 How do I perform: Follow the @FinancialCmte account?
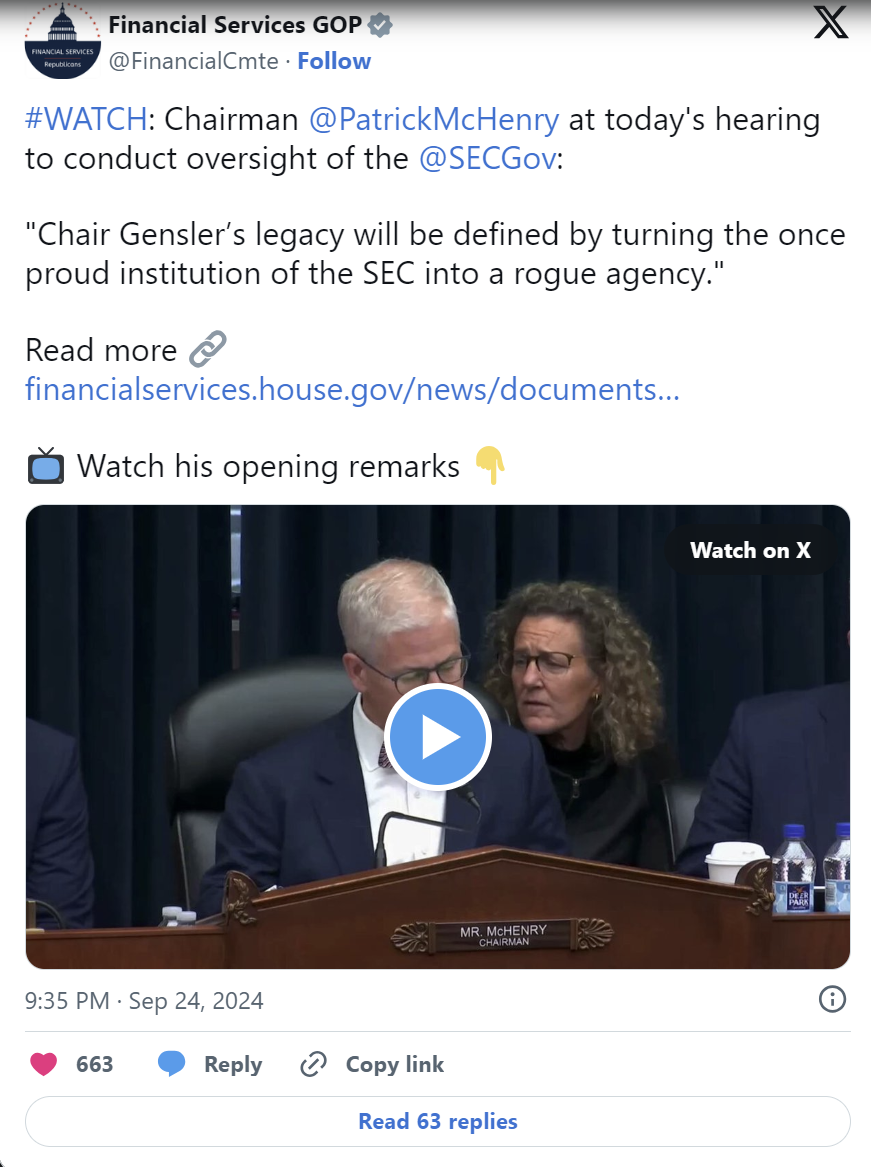(x=334, y=61)
